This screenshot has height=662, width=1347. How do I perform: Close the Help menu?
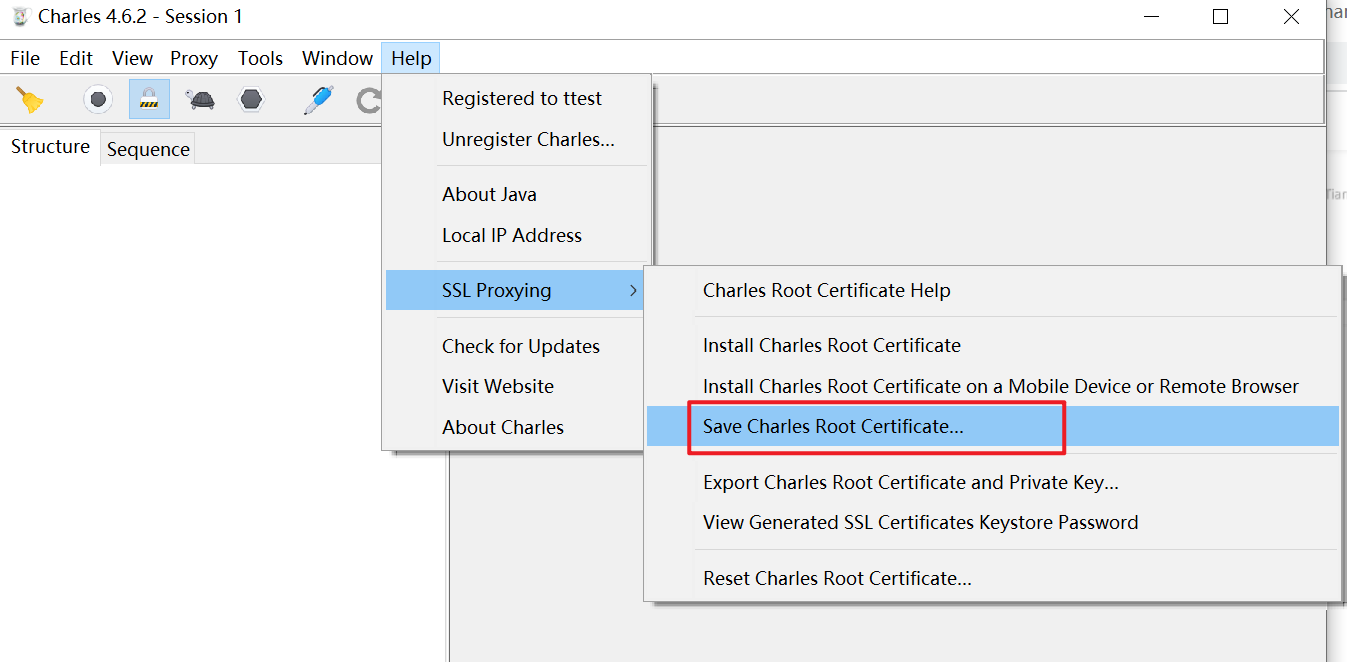point(411,58)
